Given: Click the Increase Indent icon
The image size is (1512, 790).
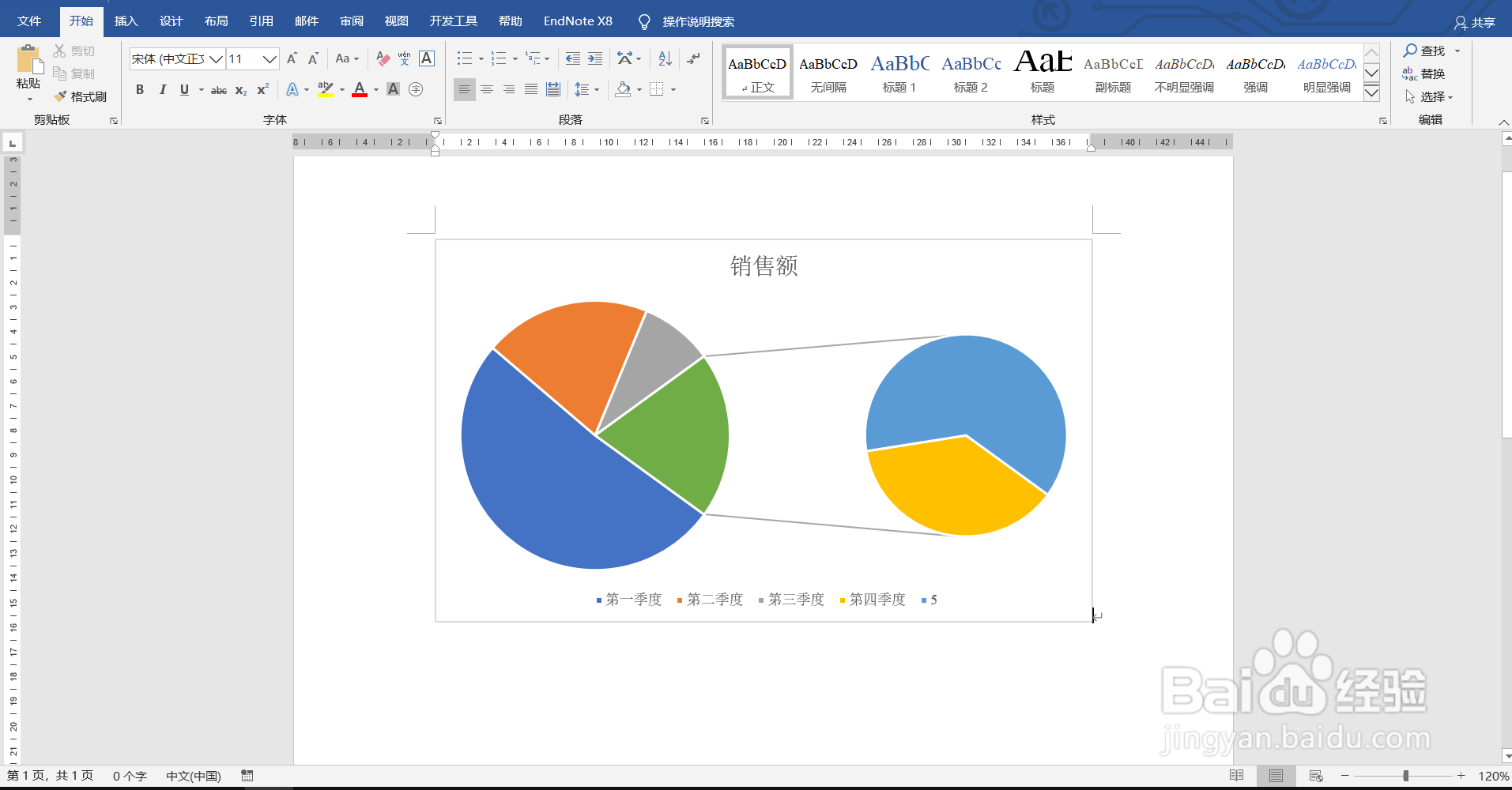Looking at the screenshot, I should 595,58.
